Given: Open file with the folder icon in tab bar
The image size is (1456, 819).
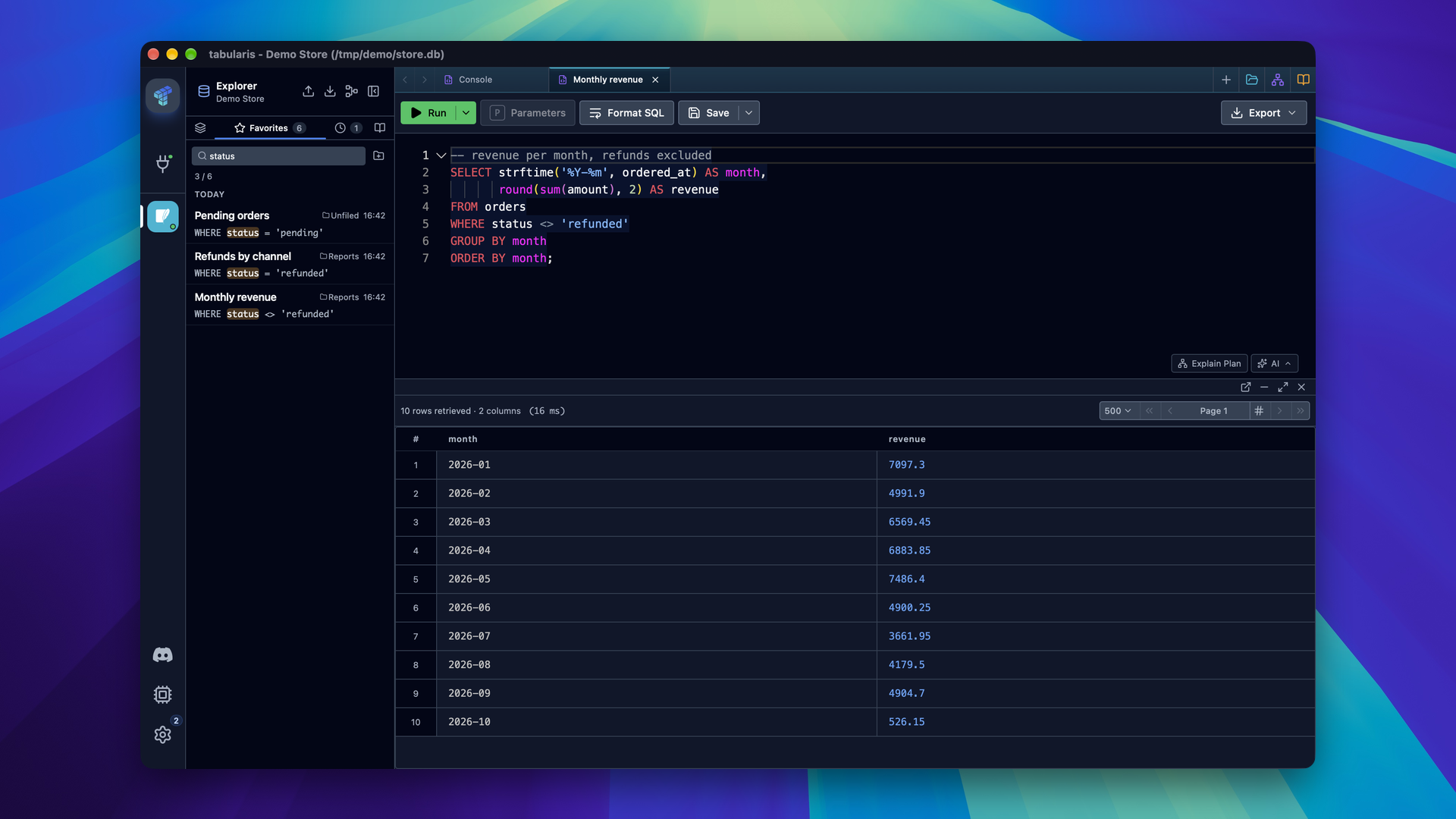Looking at the screenshot, I should click(1252, 80).
